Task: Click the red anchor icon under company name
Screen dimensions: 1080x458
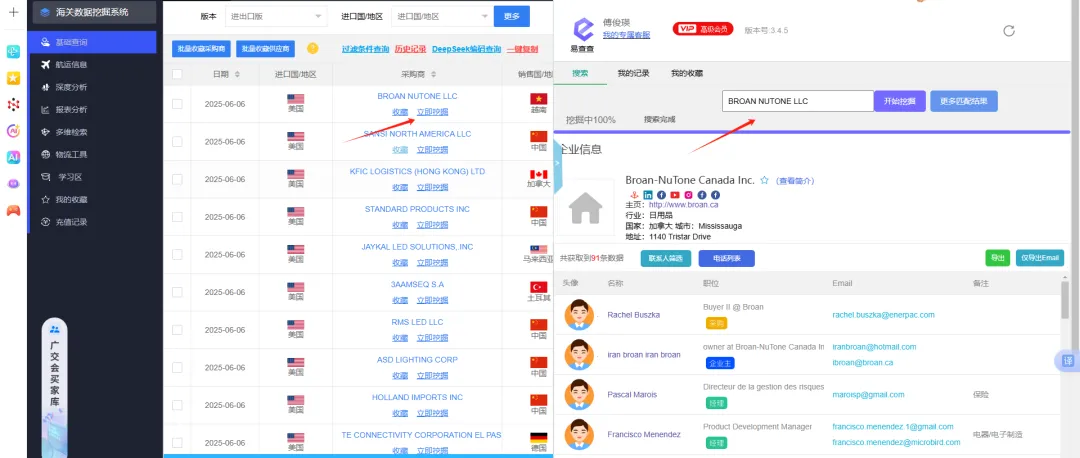Action: 636,195
